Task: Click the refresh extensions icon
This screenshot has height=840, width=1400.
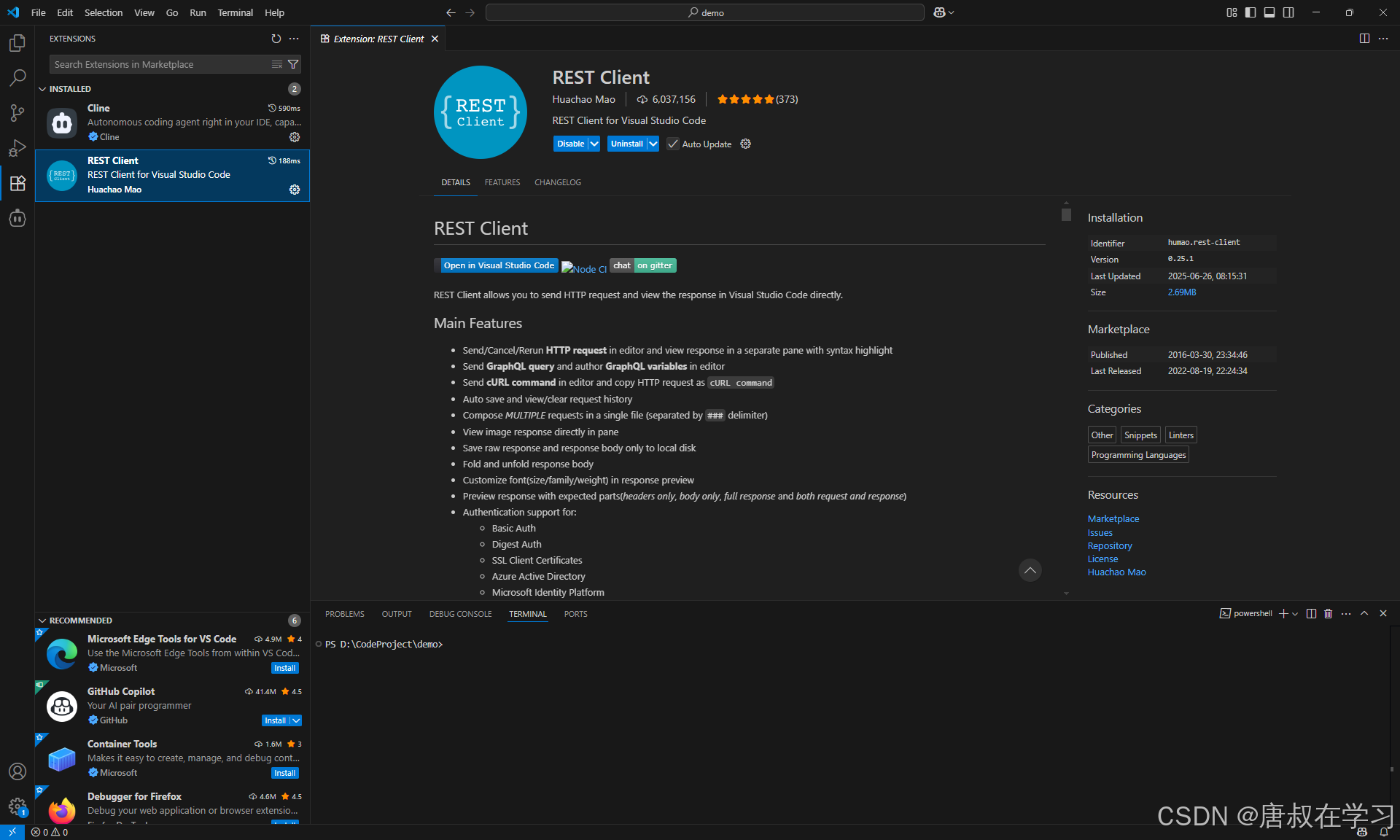Action: 276,39
